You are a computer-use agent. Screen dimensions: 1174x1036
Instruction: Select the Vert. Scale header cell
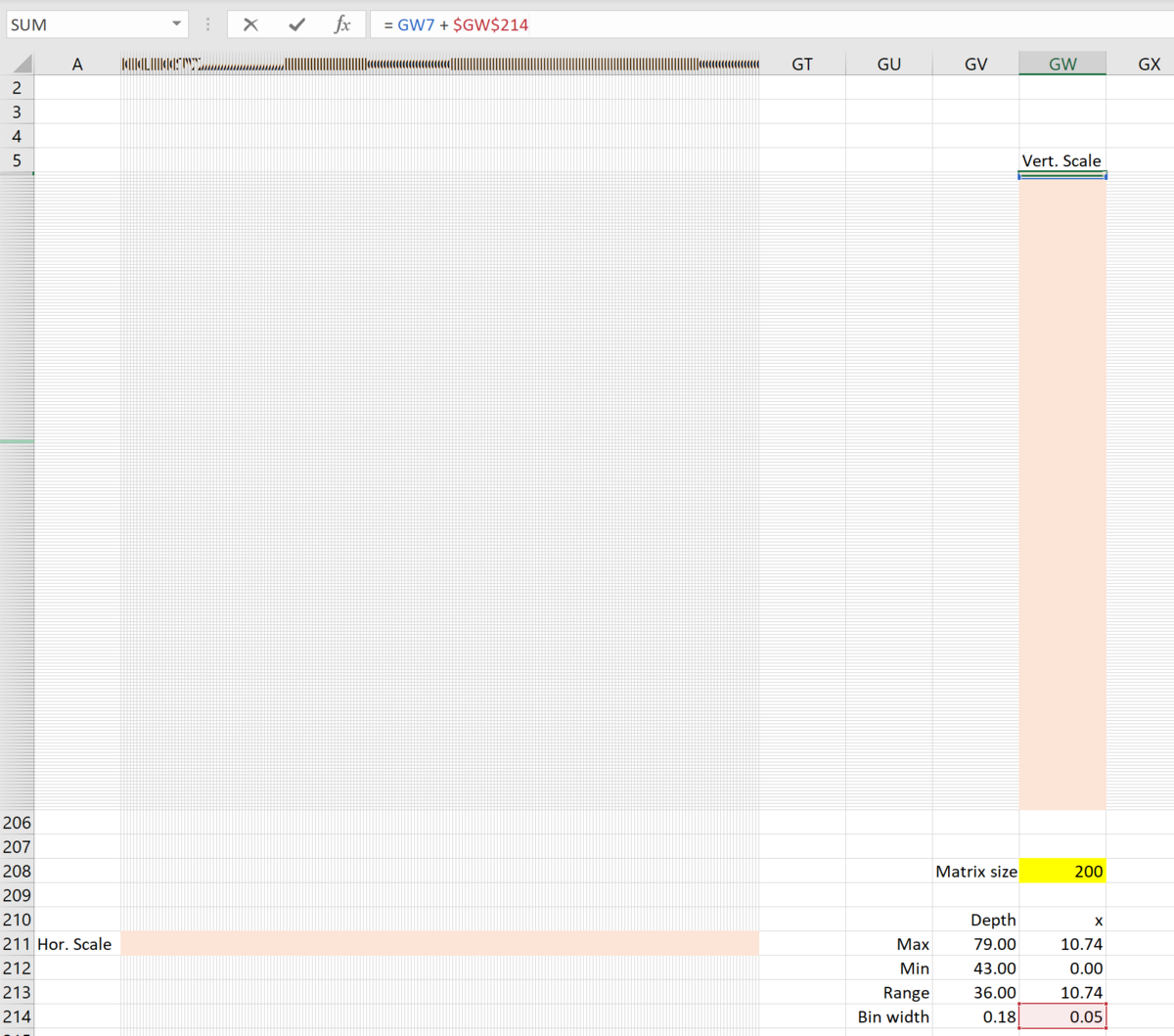pyautogui.click(x=1061, y=160)
